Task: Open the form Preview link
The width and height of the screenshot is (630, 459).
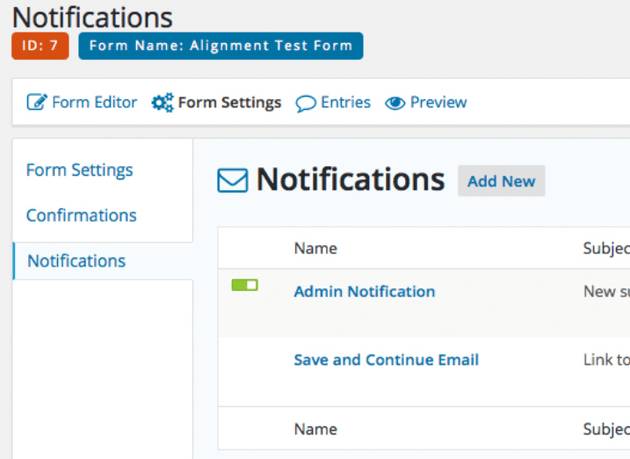Action: click(438, 102)
